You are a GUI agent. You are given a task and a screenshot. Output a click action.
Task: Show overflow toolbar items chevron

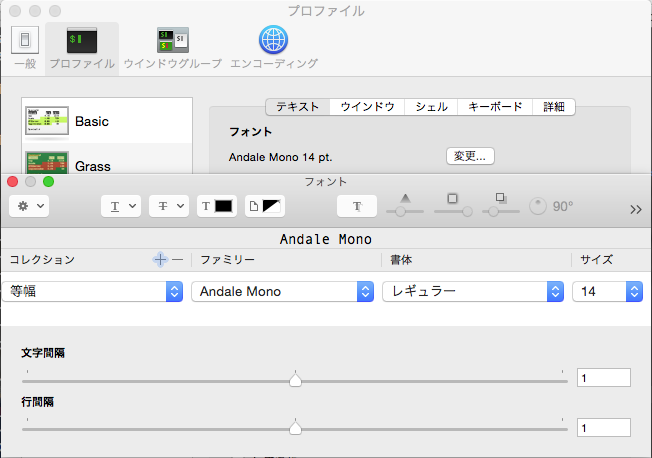tap(635, 208)
